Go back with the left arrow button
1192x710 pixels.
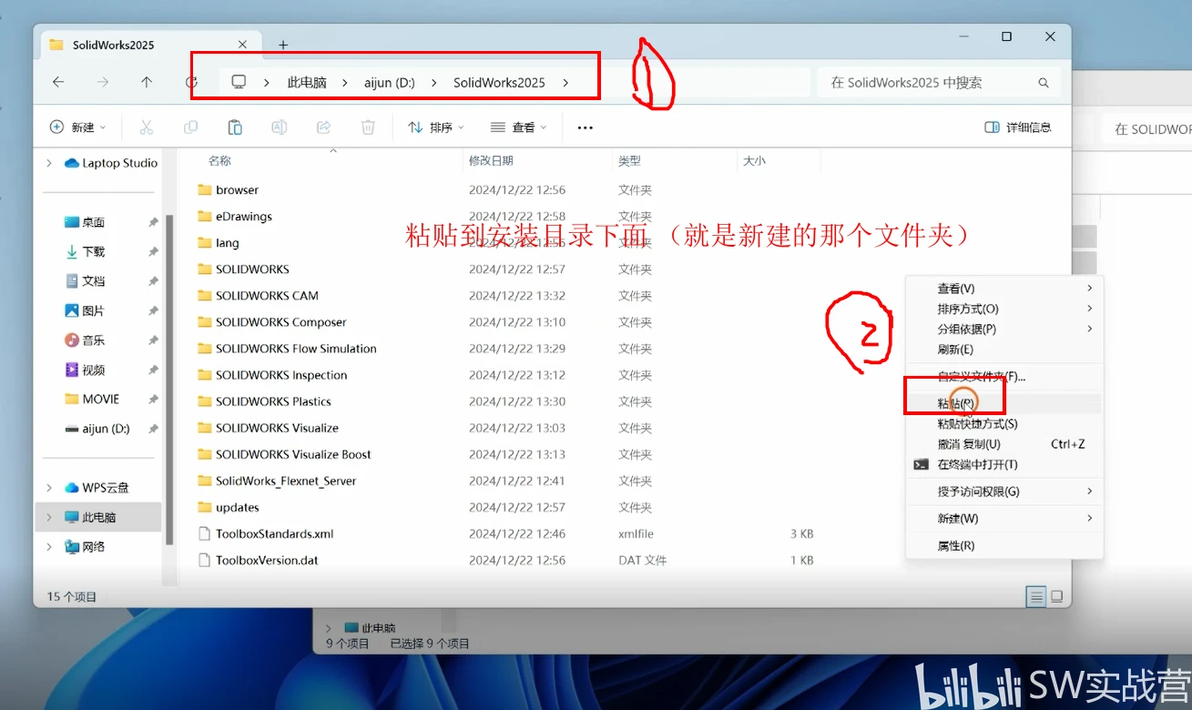[x=59, y=82]
